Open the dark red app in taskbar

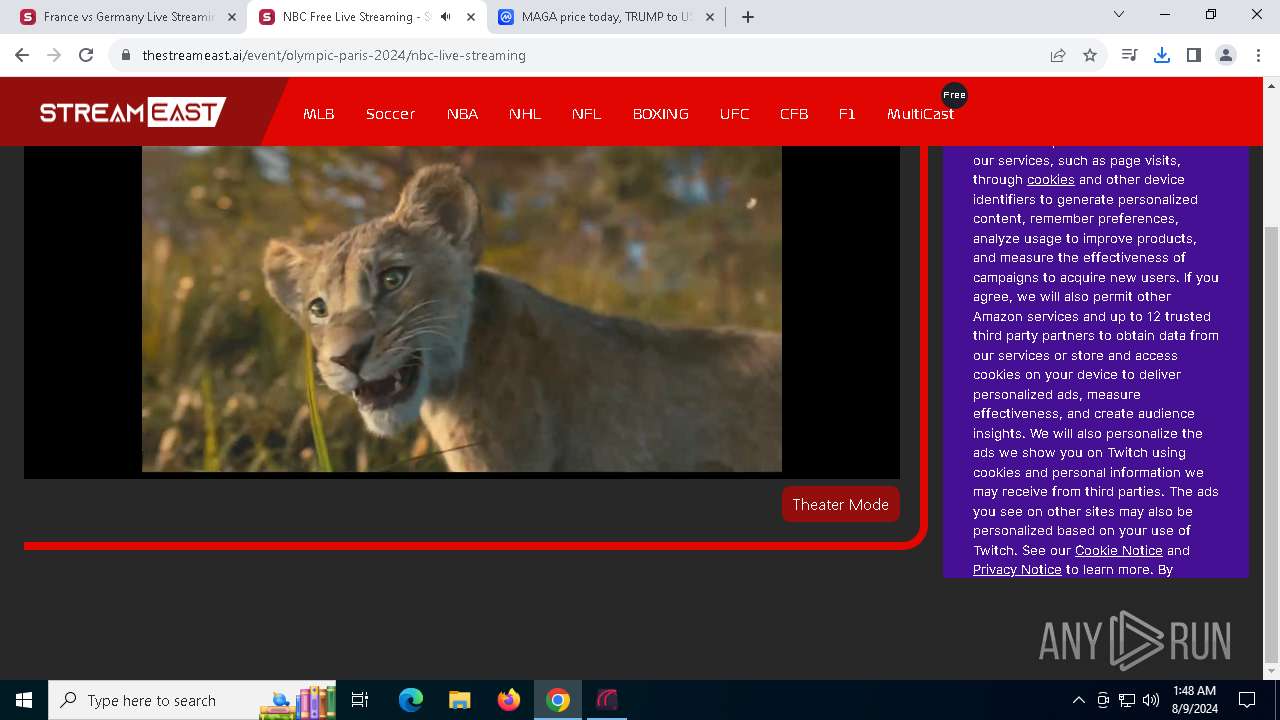[x=607, y=700]
